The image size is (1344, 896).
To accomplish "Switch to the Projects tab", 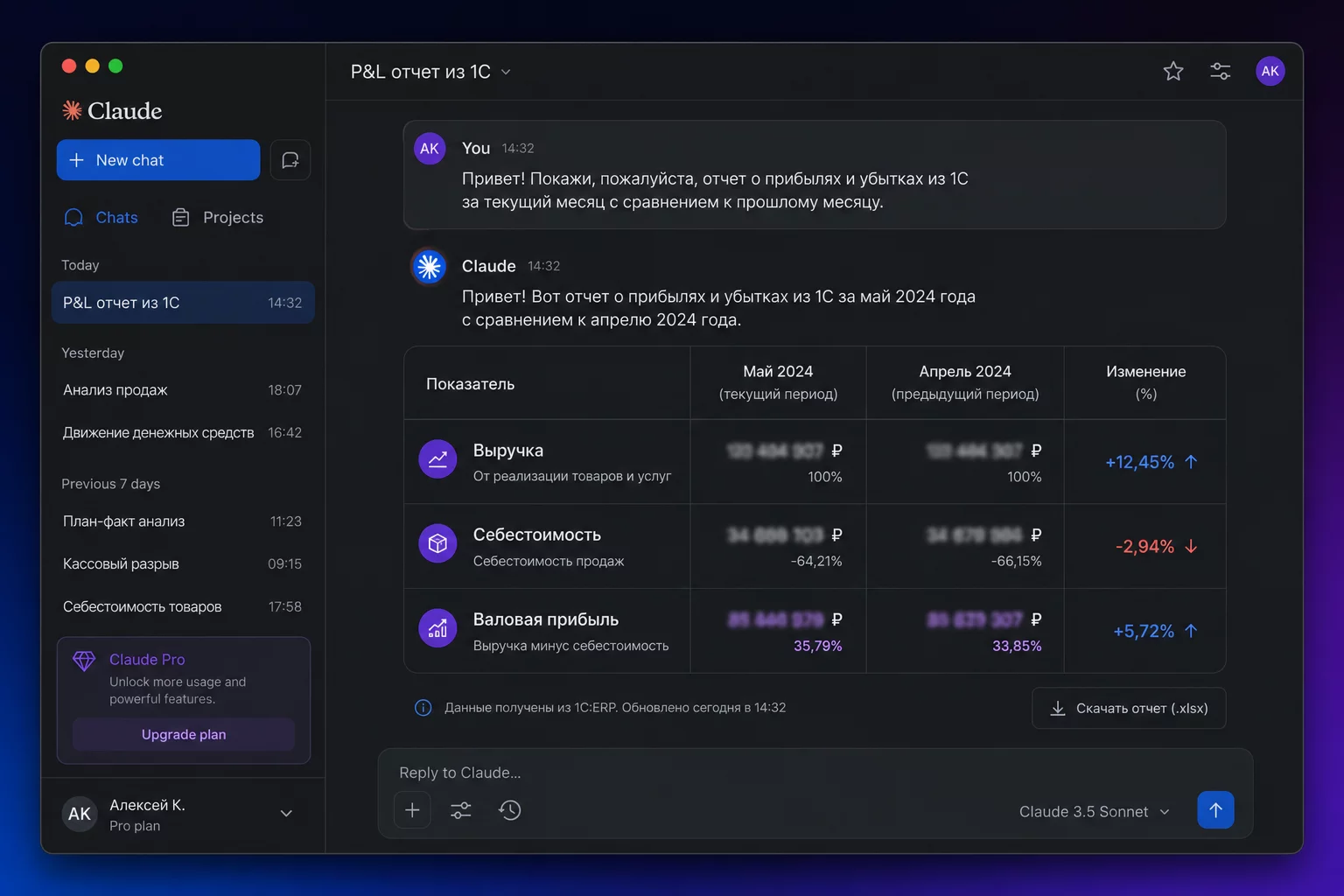I will [x=217, y=218].
